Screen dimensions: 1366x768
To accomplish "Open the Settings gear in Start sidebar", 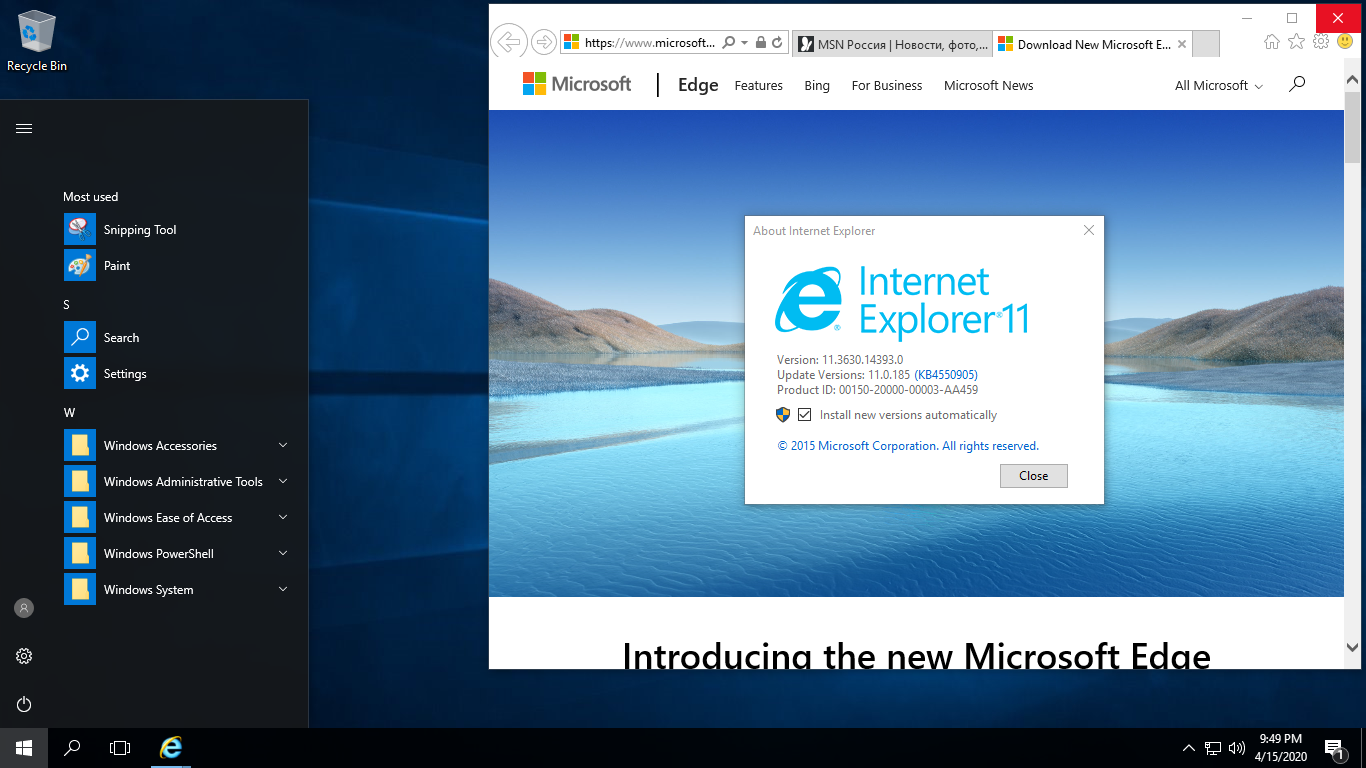I will coord(24,656).
